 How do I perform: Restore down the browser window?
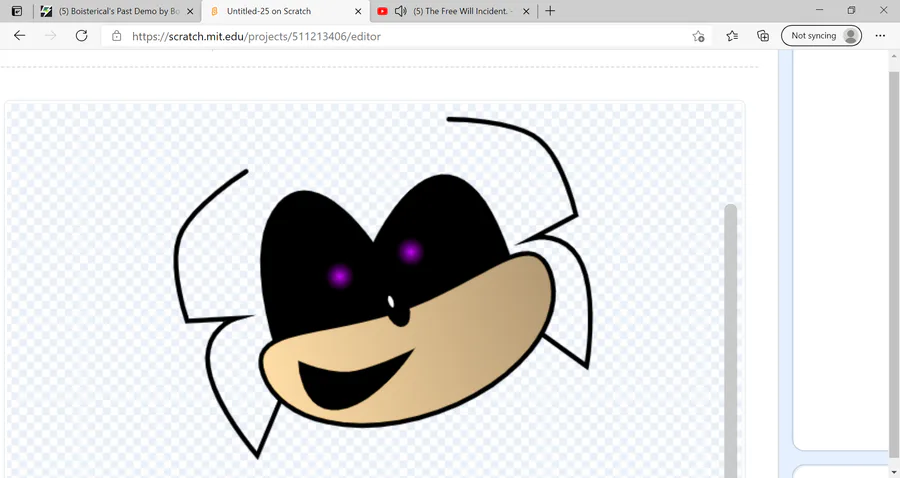[851, 10]
